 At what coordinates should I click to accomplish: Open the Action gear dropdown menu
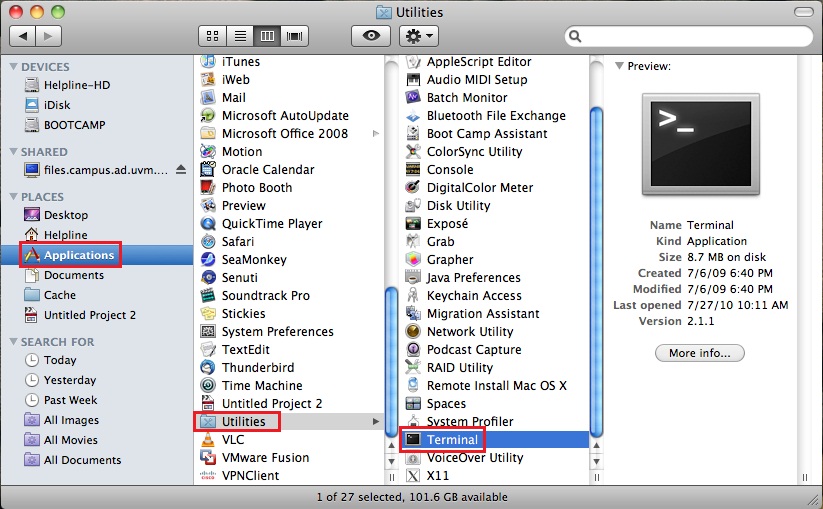418,36
